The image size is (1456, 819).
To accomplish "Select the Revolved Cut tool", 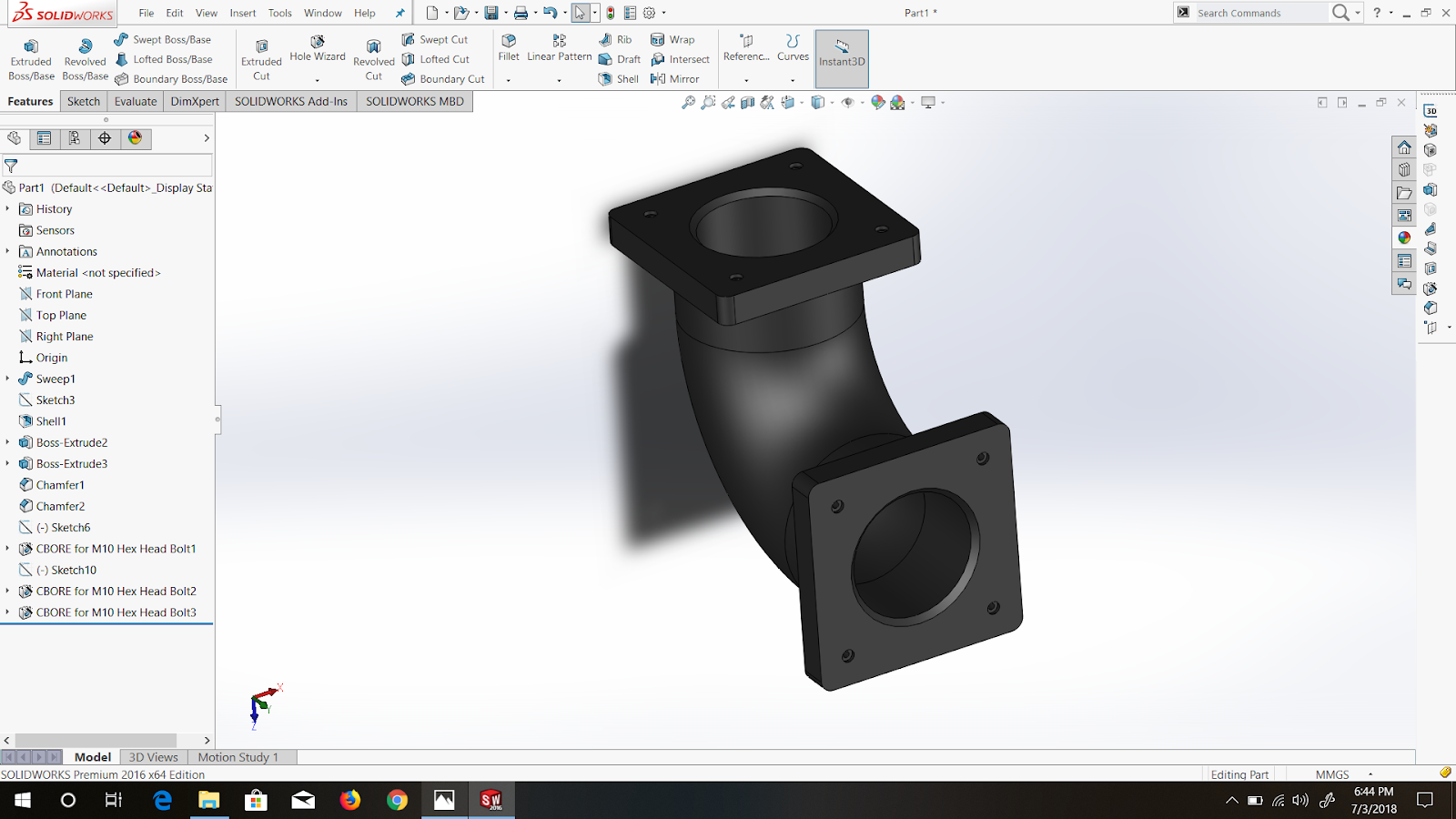I will [x=373, y=58].
